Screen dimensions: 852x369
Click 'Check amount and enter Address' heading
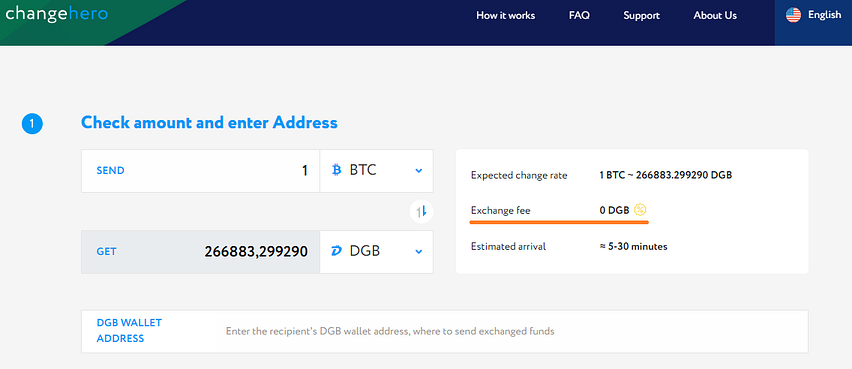209,122
